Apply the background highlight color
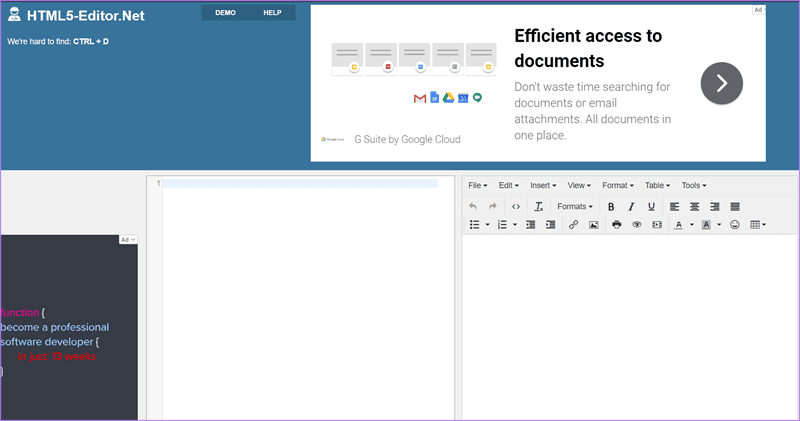 [x=706, y=225]
